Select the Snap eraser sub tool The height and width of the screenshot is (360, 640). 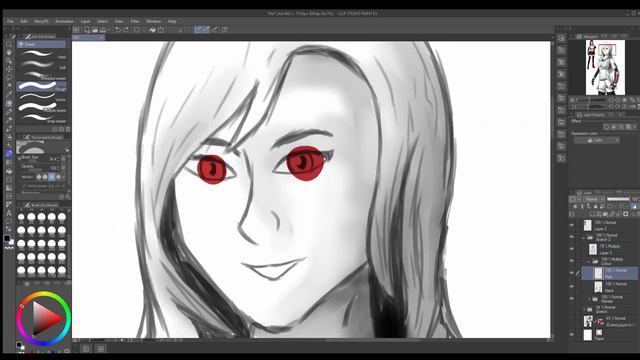(41, 118)
